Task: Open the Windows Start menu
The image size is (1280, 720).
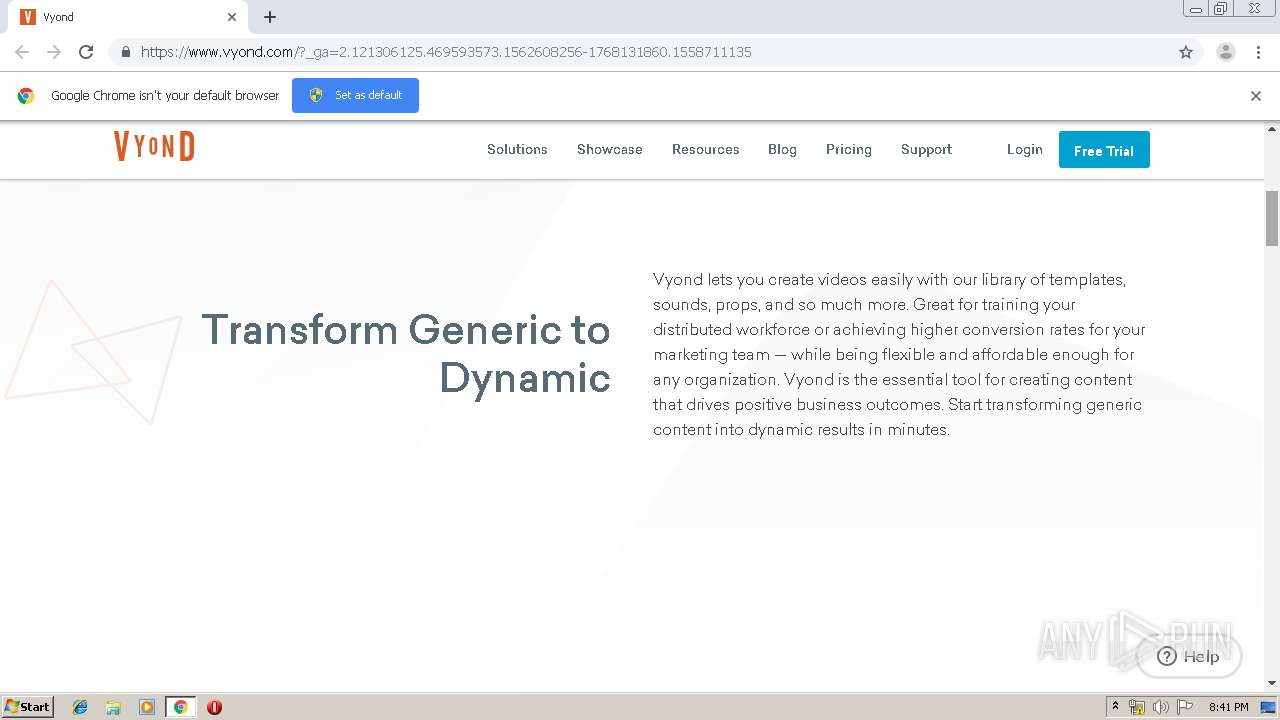Action: pos(28,706)
